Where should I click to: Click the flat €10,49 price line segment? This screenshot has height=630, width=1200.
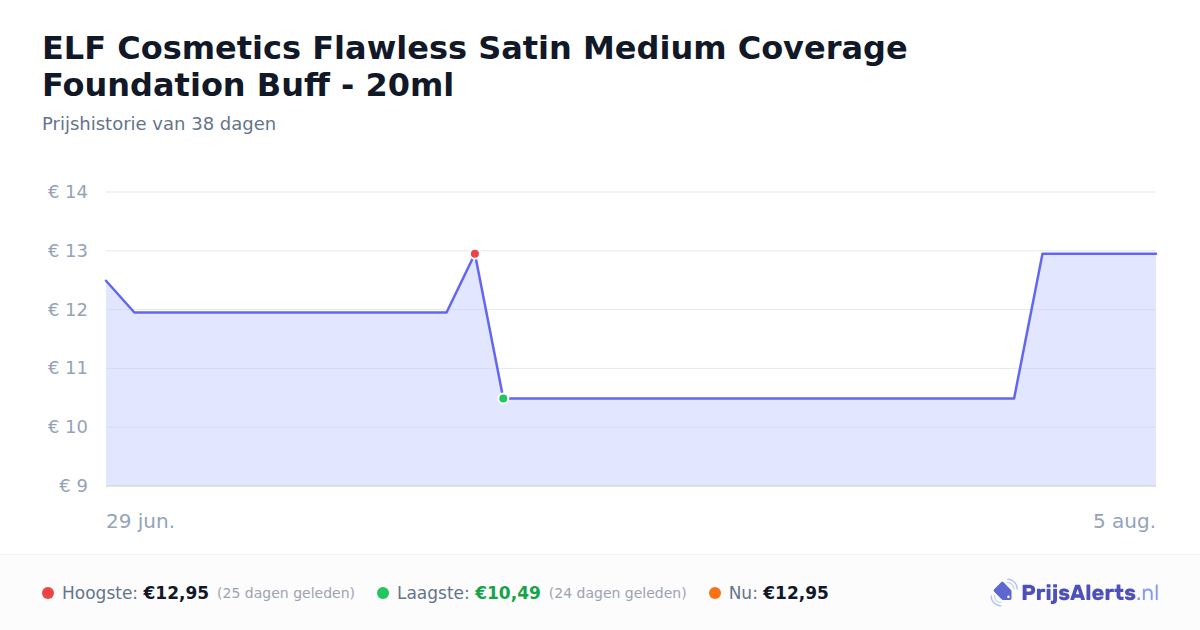click(x=758, y=398)
